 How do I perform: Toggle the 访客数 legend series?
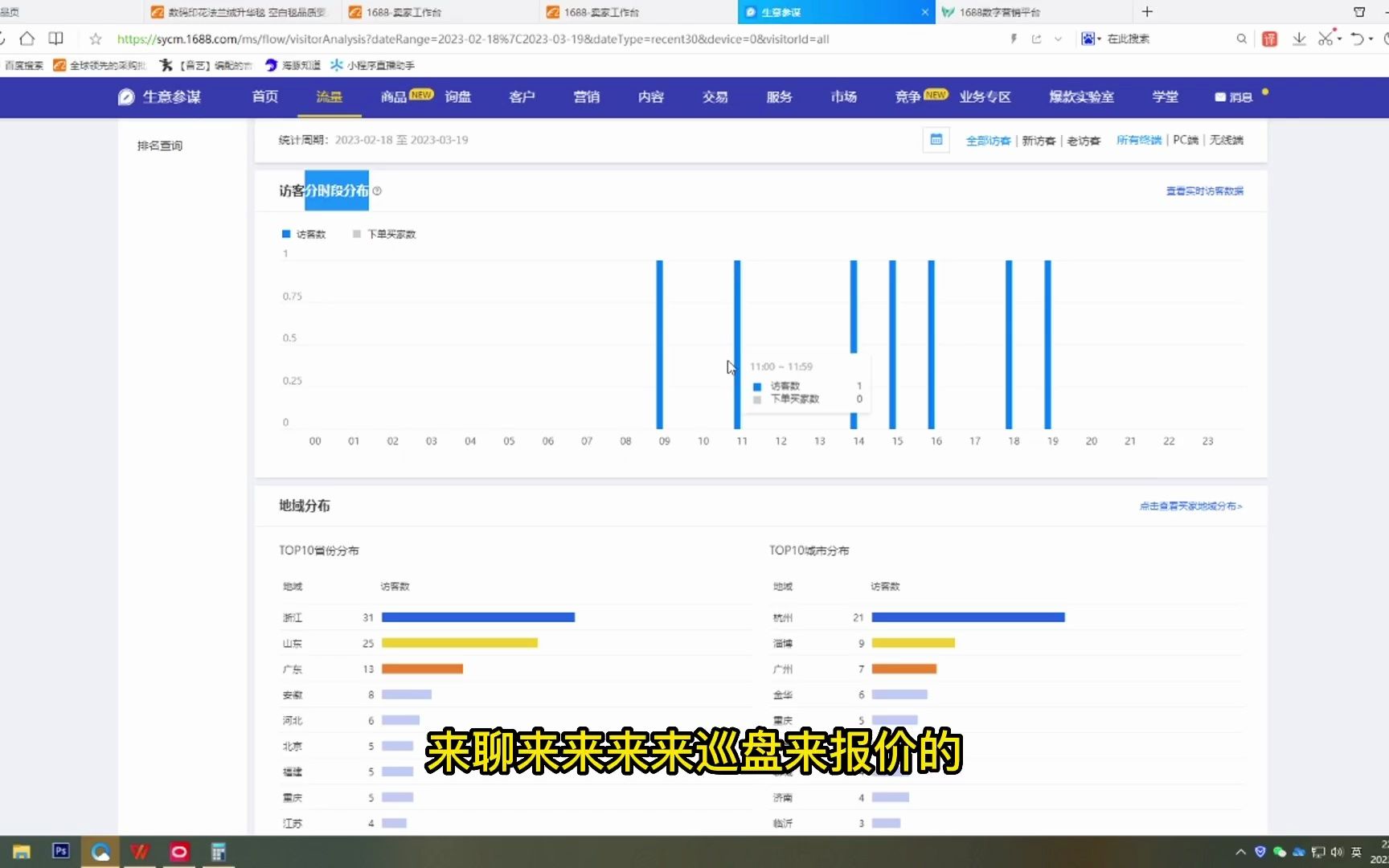pos(304,234)
